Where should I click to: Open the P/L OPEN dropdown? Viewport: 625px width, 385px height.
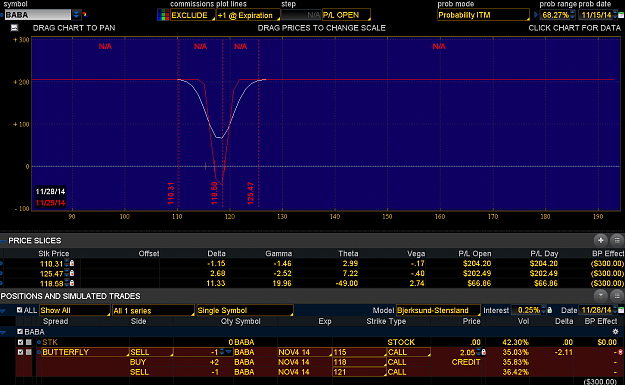pos(346,15)
